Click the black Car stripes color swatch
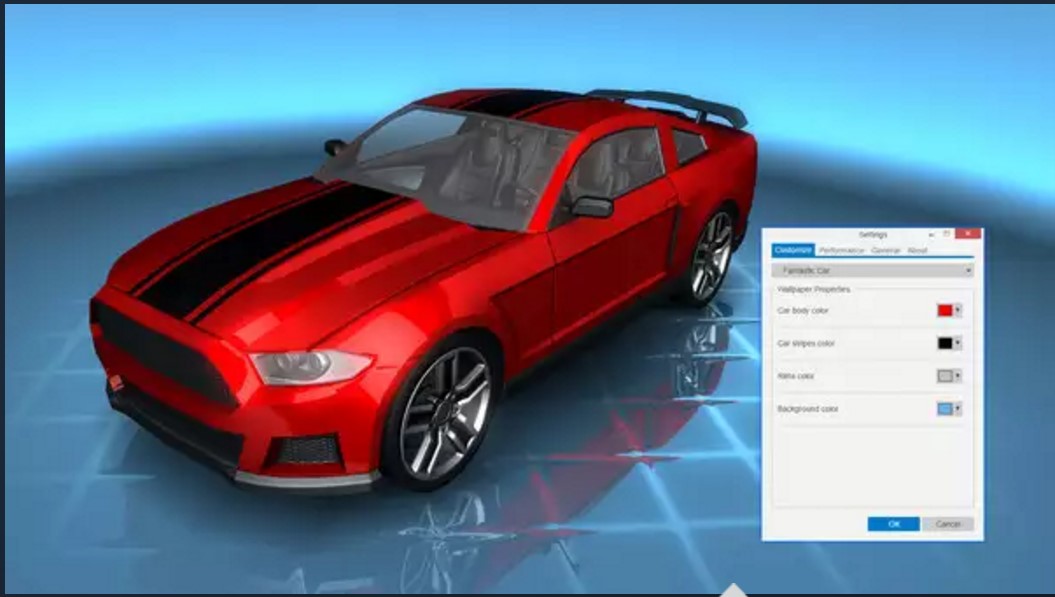Viewport: 1055px width, 597px height. [x=945, y=343]
